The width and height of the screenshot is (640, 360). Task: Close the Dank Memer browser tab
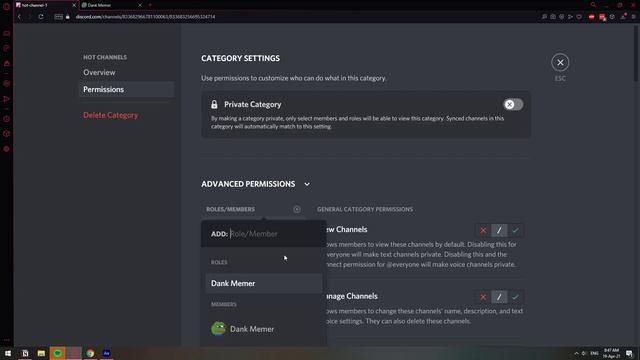[140, 5]
